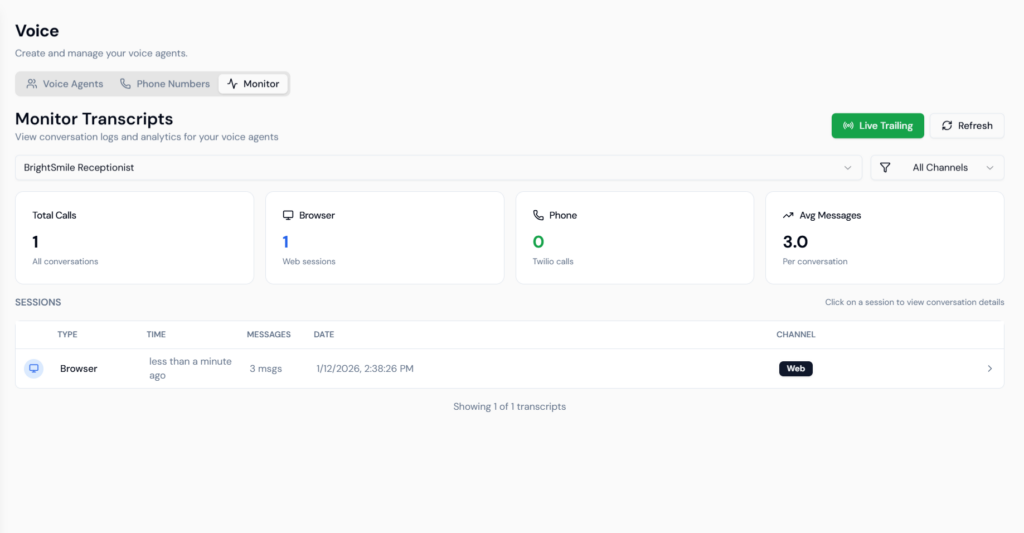Click the Voice Agents people icon

pos(32,84)
